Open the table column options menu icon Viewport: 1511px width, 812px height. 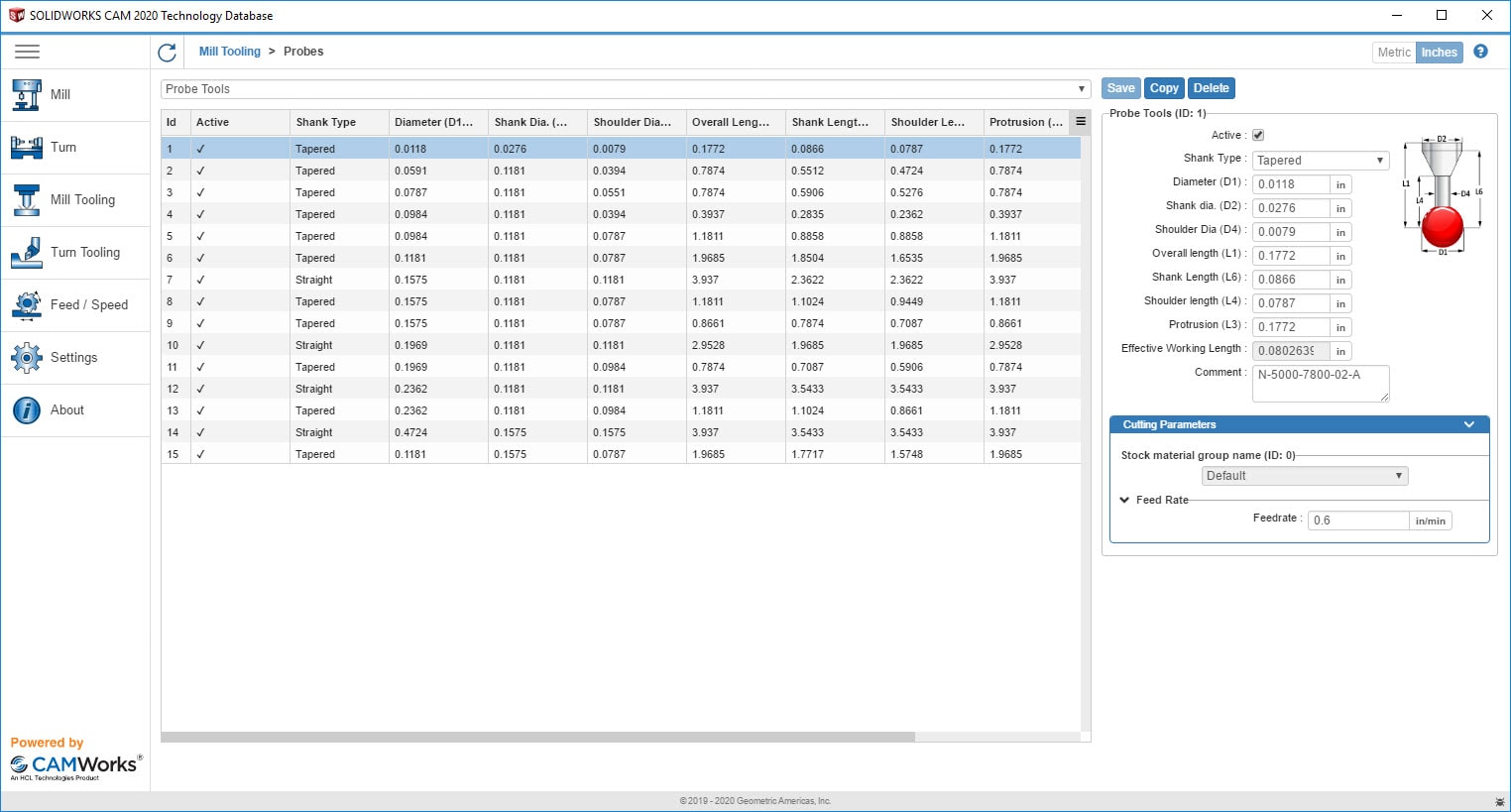(1081, 121)
